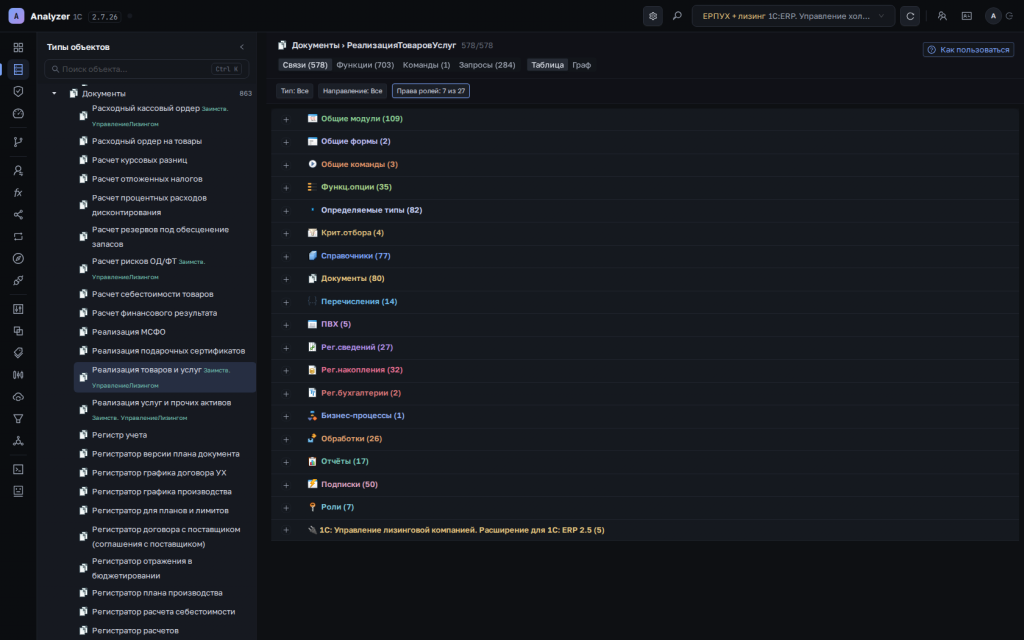
Task: Click the Как пользоваться help button
Action: [x=968, y=50]
